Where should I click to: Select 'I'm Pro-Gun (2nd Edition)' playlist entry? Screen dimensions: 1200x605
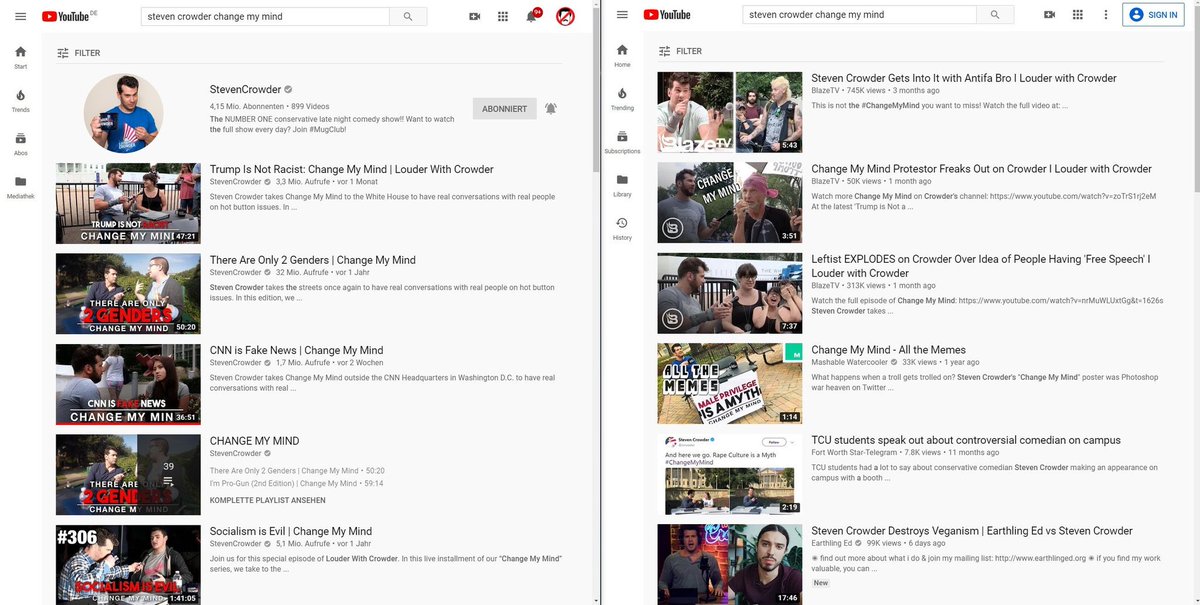[296, 484]
